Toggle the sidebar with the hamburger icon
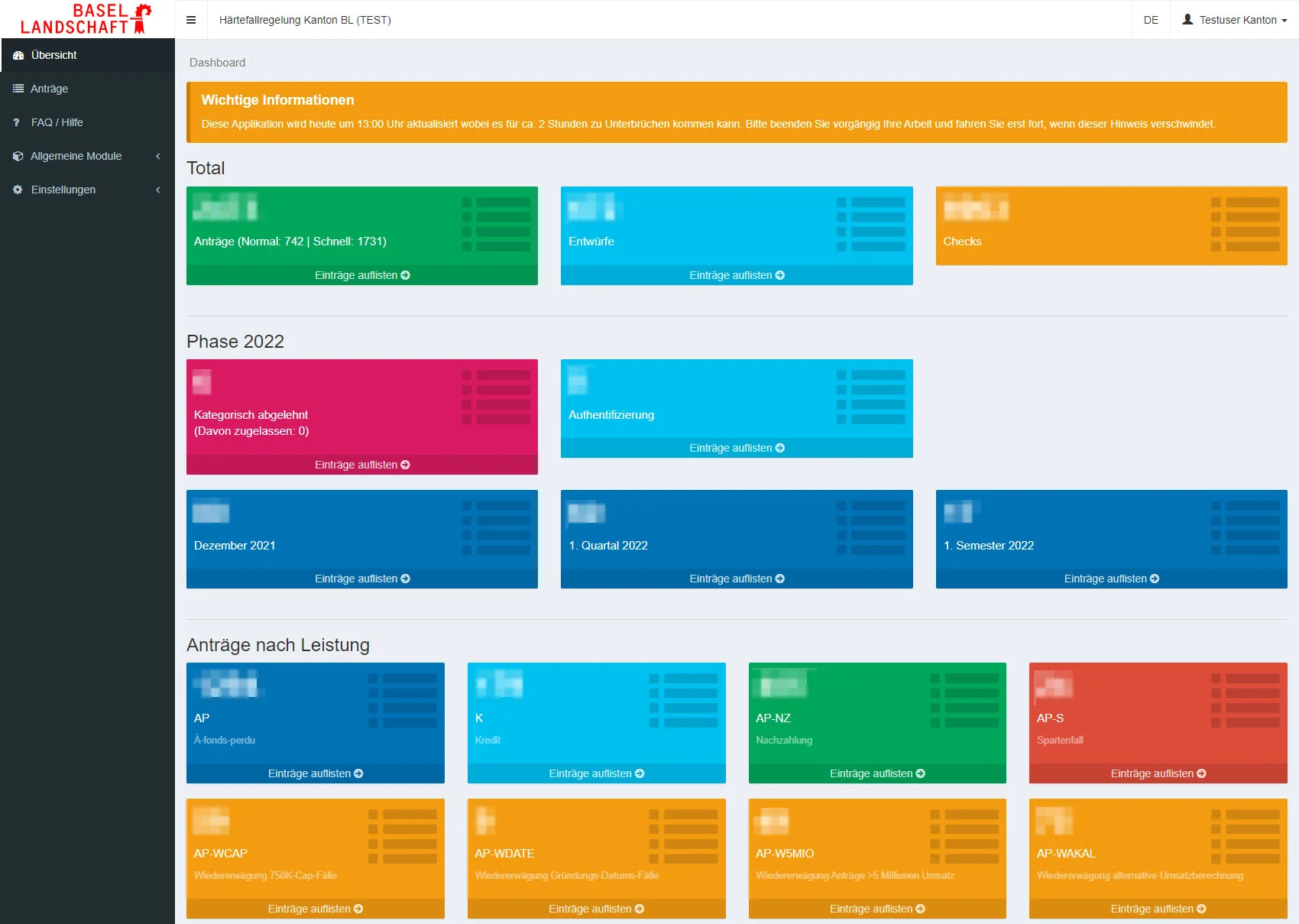The height and width of the screenshot is (924, 1299). 191,20
